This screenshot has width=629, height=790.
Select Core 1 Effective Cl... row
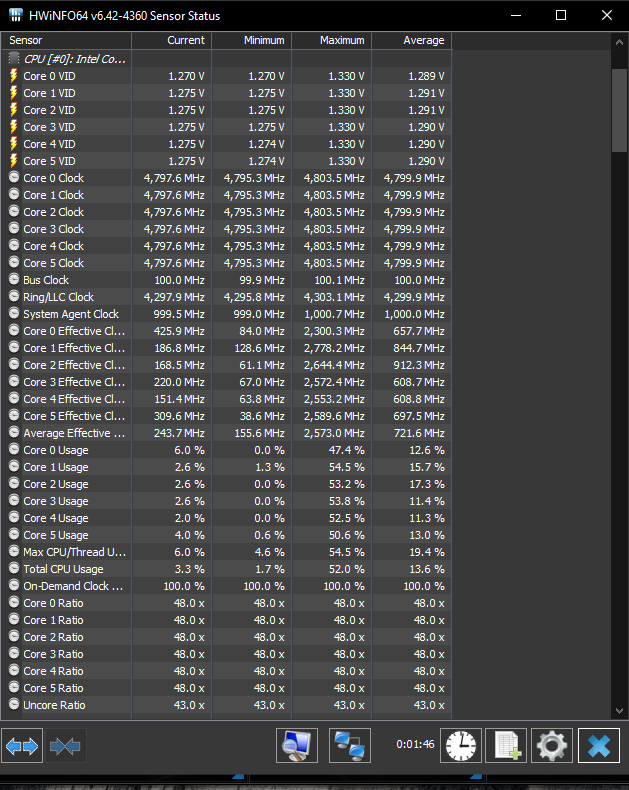tap(226, 348)
